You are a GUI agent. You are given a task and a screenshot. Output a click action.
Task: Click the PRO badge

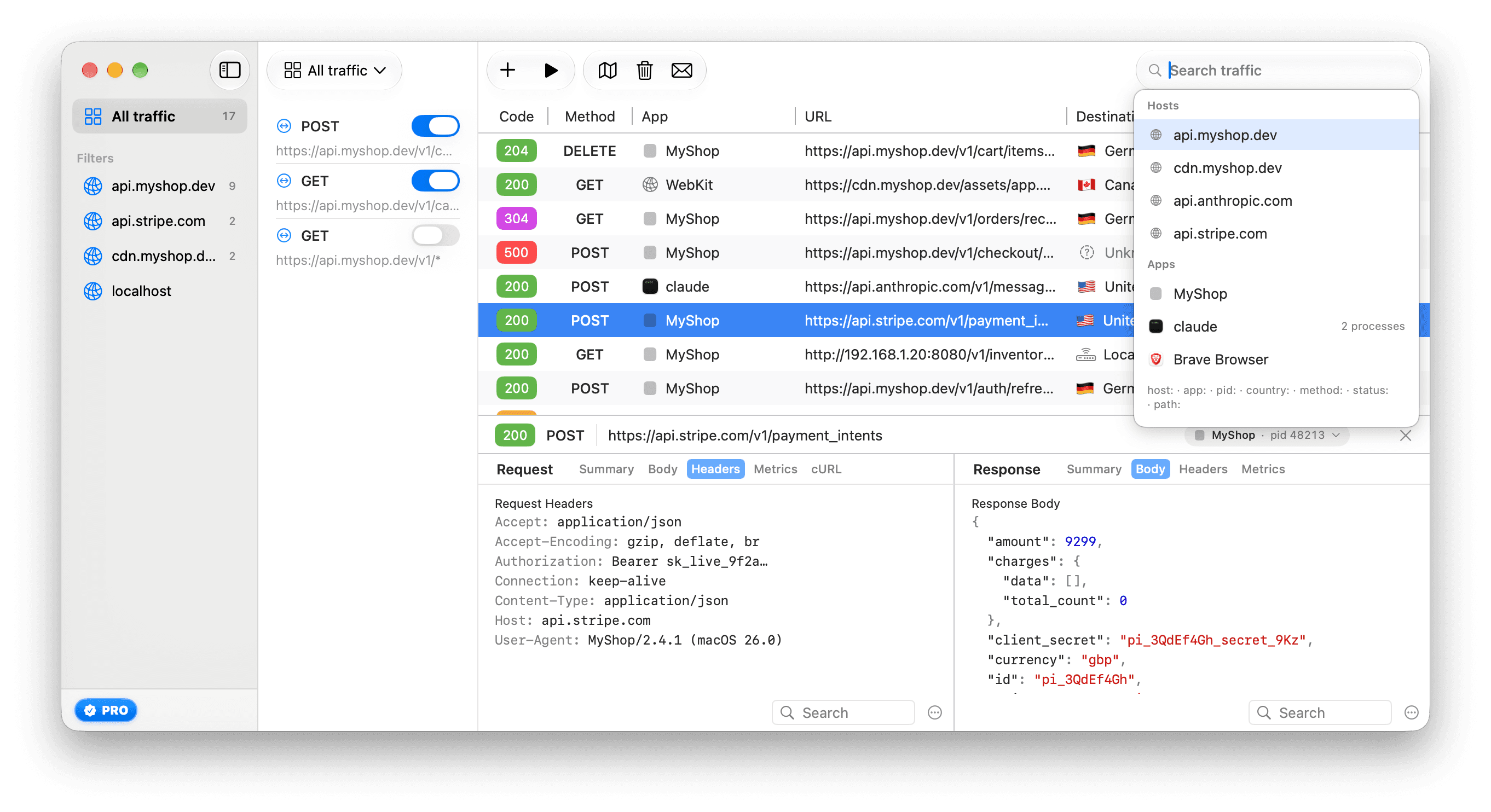click(x=106, y=710)
